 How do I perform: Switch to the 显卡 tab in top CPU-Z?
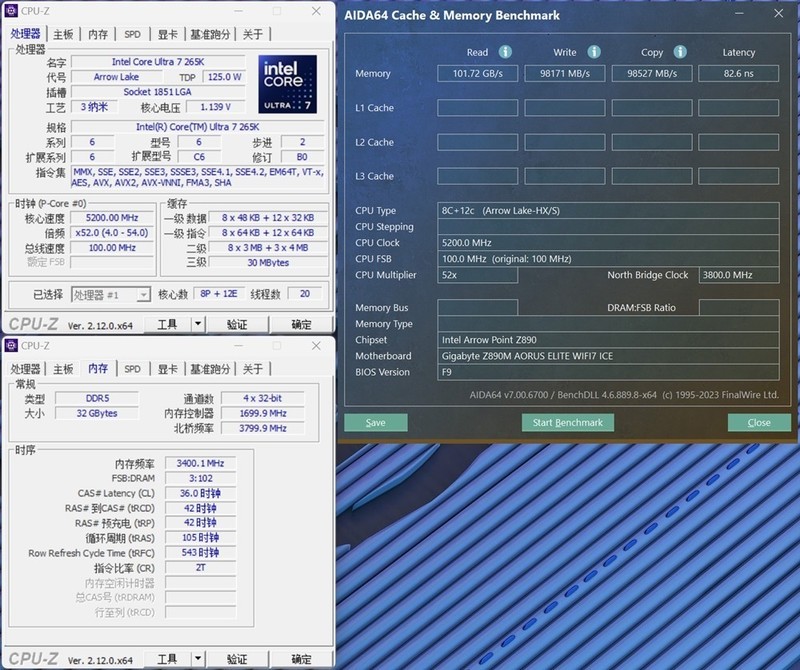[x=168, y=33]
